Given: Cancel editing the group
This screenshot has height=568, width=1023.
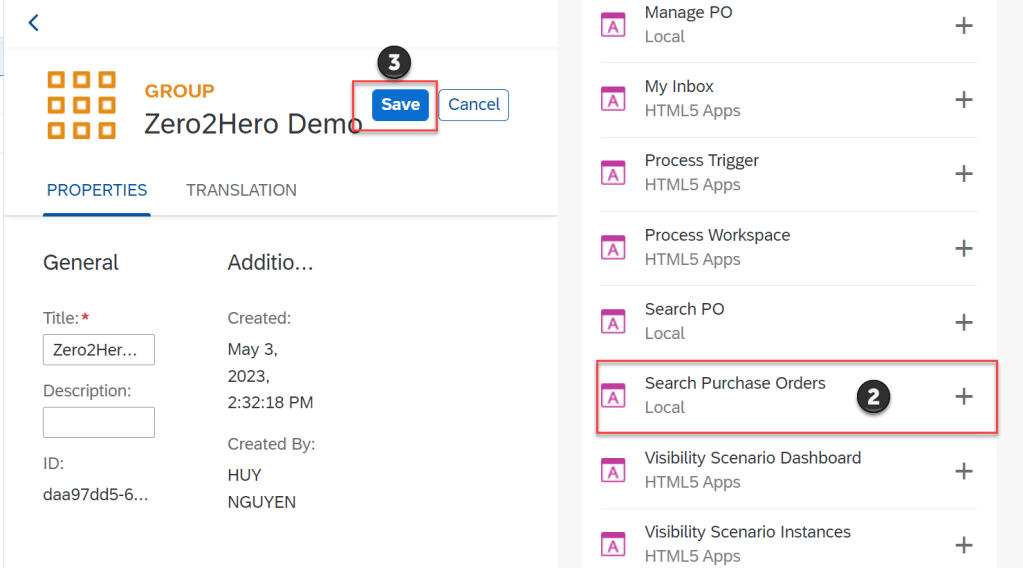Looking at the screenshot, I should pyautogui.click(x=473, y=105).
